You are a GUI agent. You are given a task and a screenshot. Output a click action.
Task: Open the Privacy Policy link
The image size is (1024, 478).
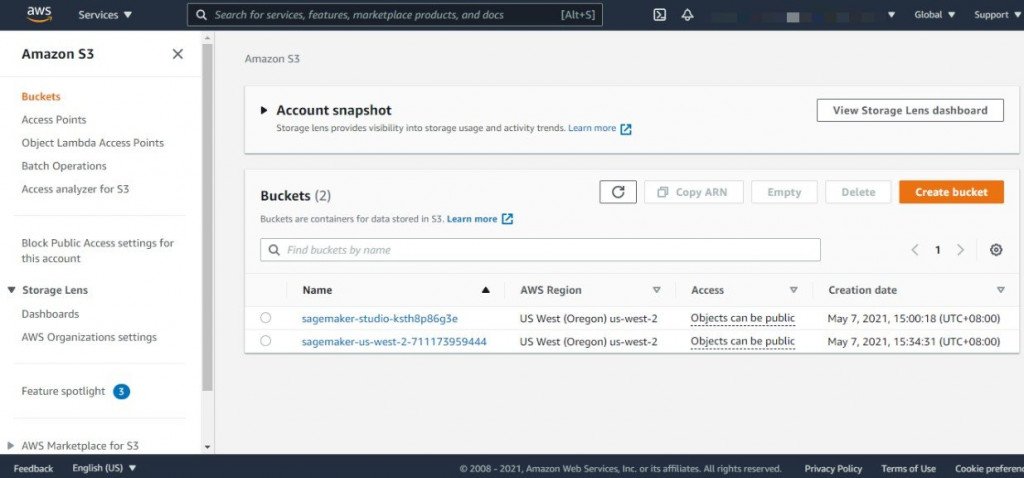[833, 468]
